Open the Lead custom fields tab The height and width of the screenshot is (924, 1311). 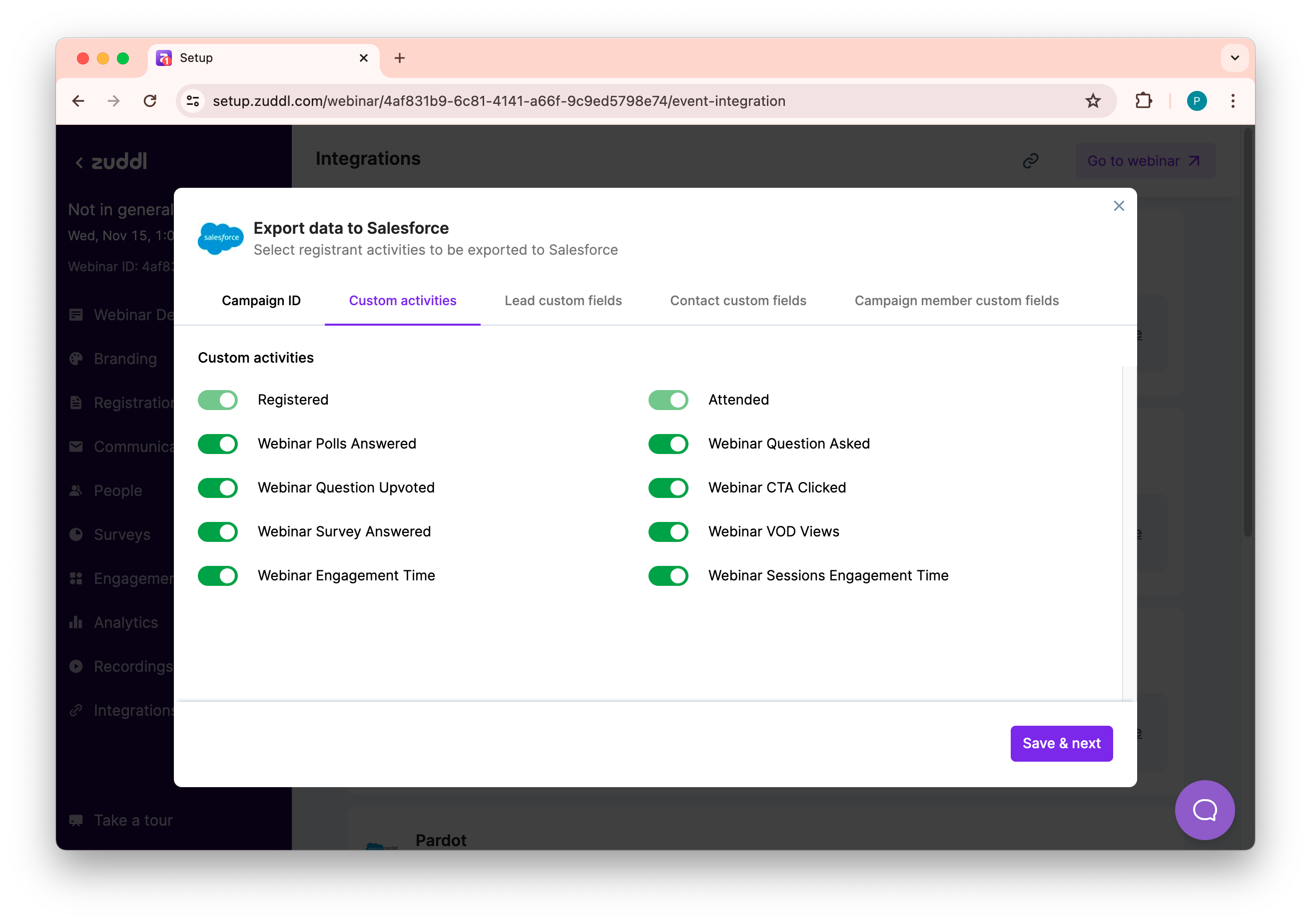click(563, 301)
